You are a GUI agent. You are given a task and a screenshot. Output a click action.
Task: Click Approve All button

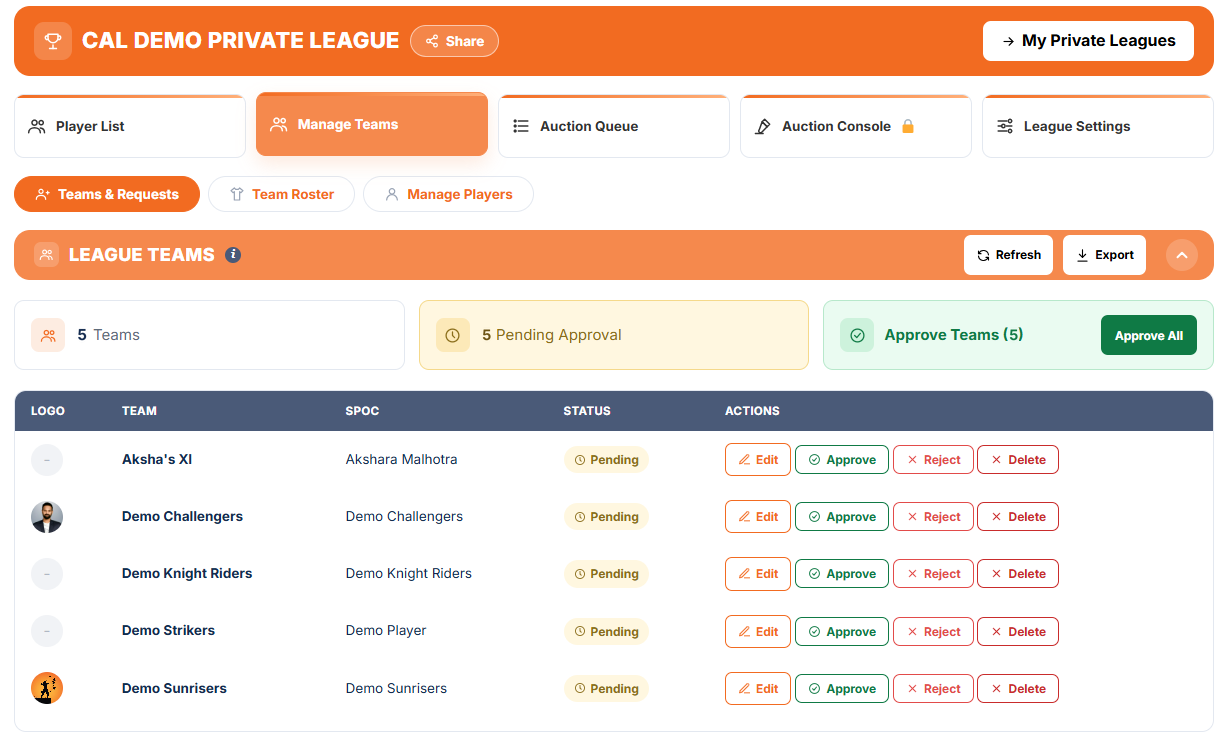pyautogui.click(x=1149, y=335)
